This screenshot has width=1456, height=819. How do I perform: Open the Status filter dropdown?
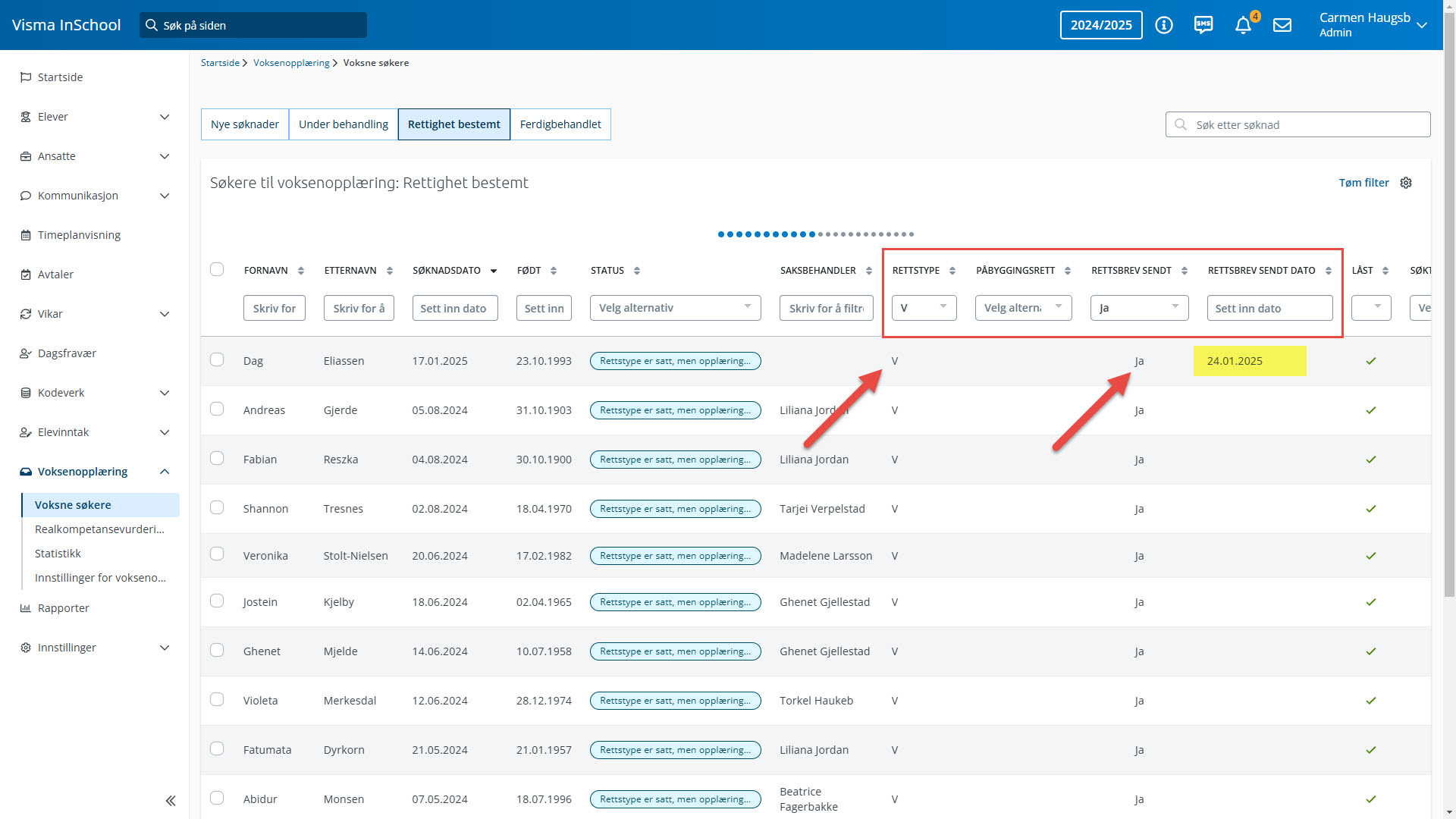[675, 308]
